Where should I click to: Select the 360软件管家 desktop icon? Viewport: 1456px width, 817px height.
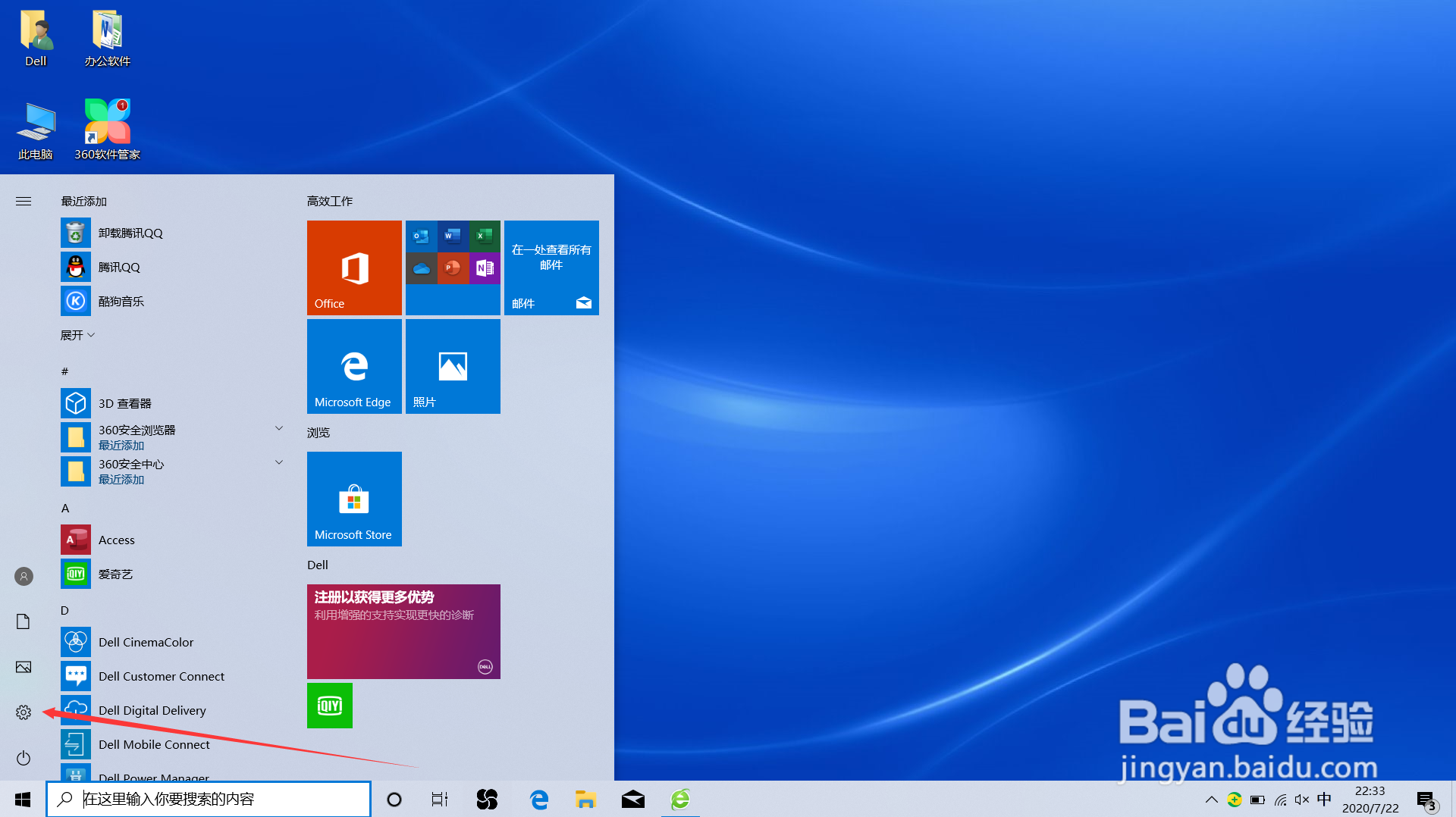coord(108,130)
